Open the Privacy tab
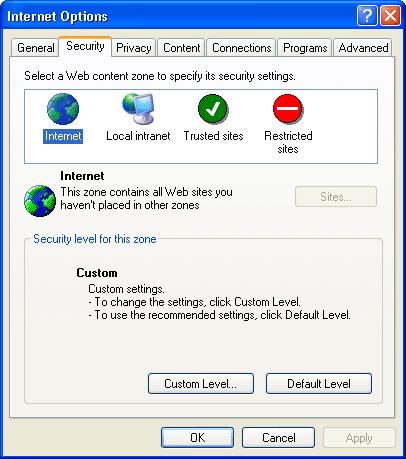 [134, 48]
